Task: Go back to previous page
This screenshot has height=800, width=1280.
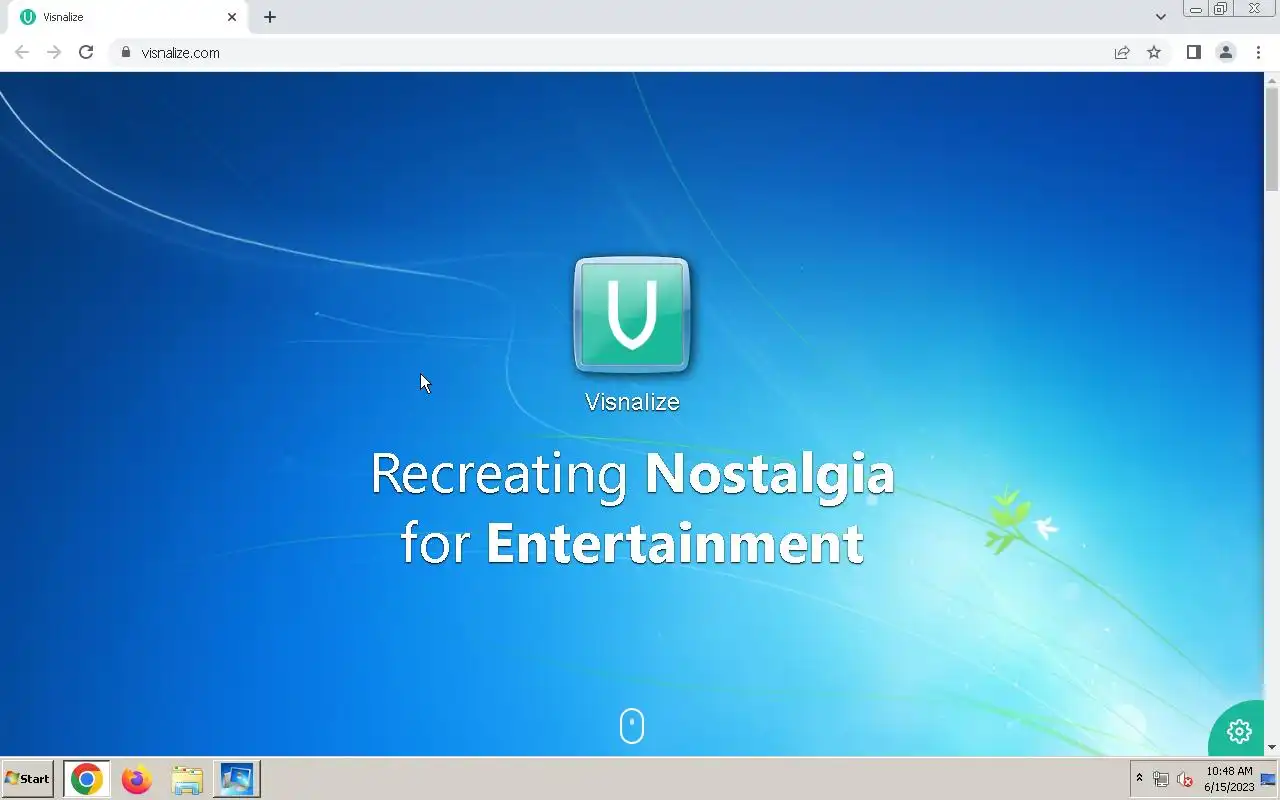Action: tap(22, 52)
